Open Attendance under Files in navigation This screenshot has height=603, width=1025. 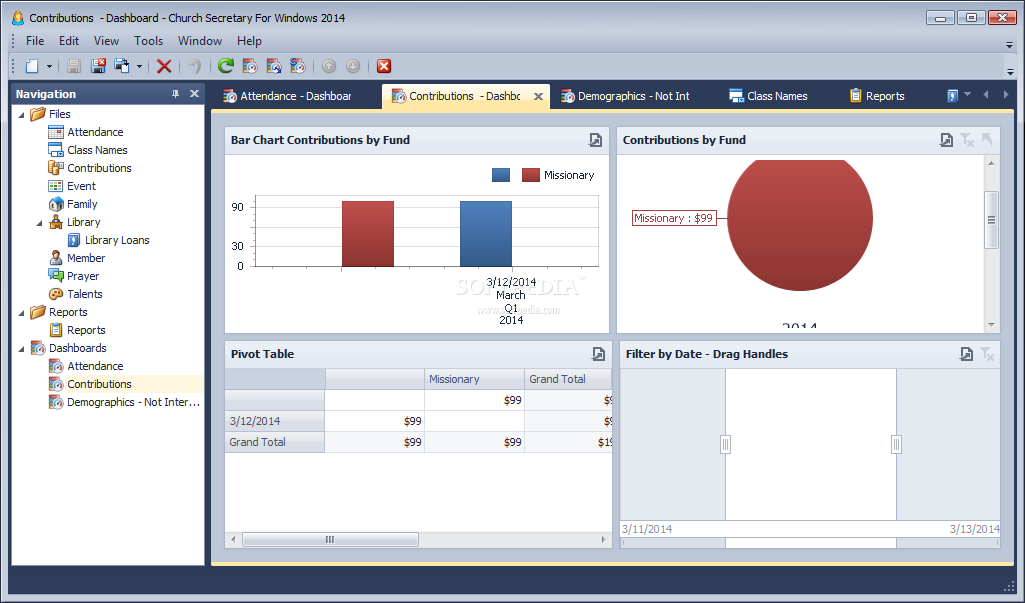tap(95, 132)
